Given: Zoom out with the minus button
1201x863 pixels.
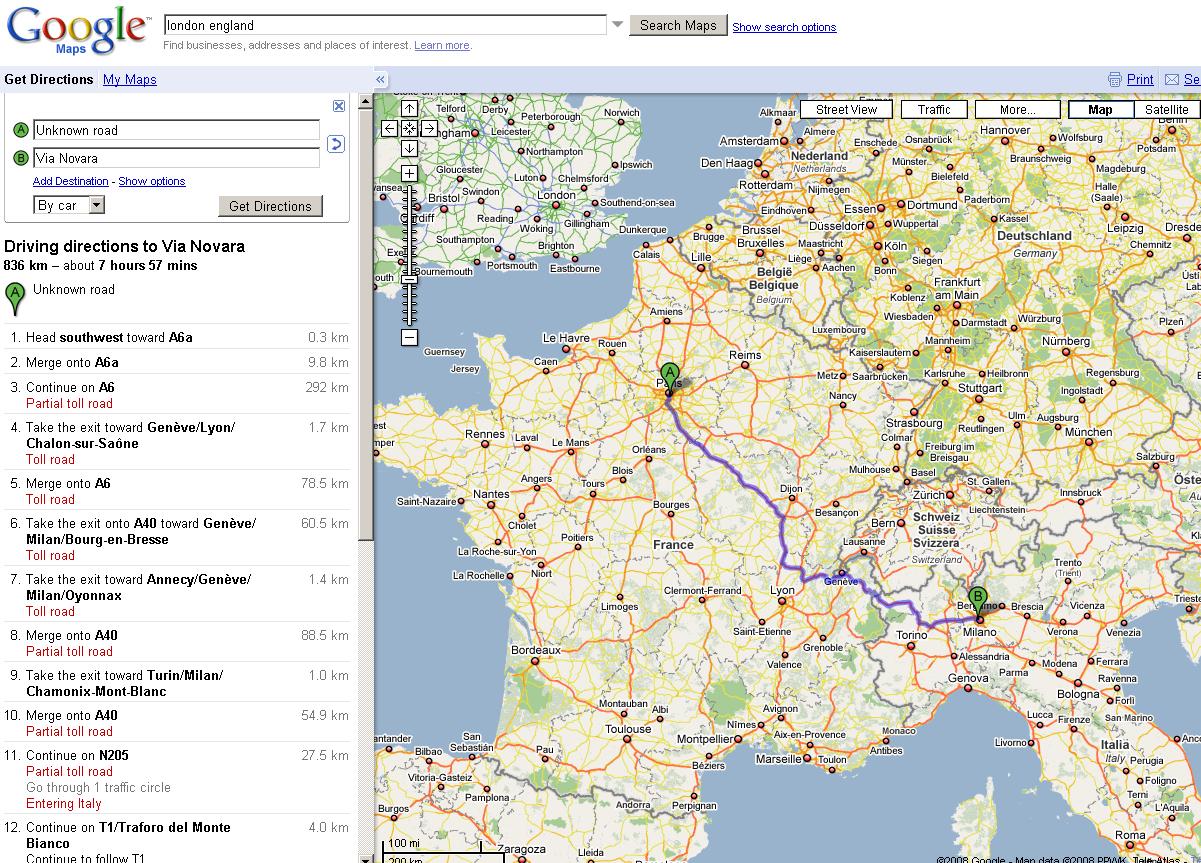Looking at the screenshot, I should (409, 338).
